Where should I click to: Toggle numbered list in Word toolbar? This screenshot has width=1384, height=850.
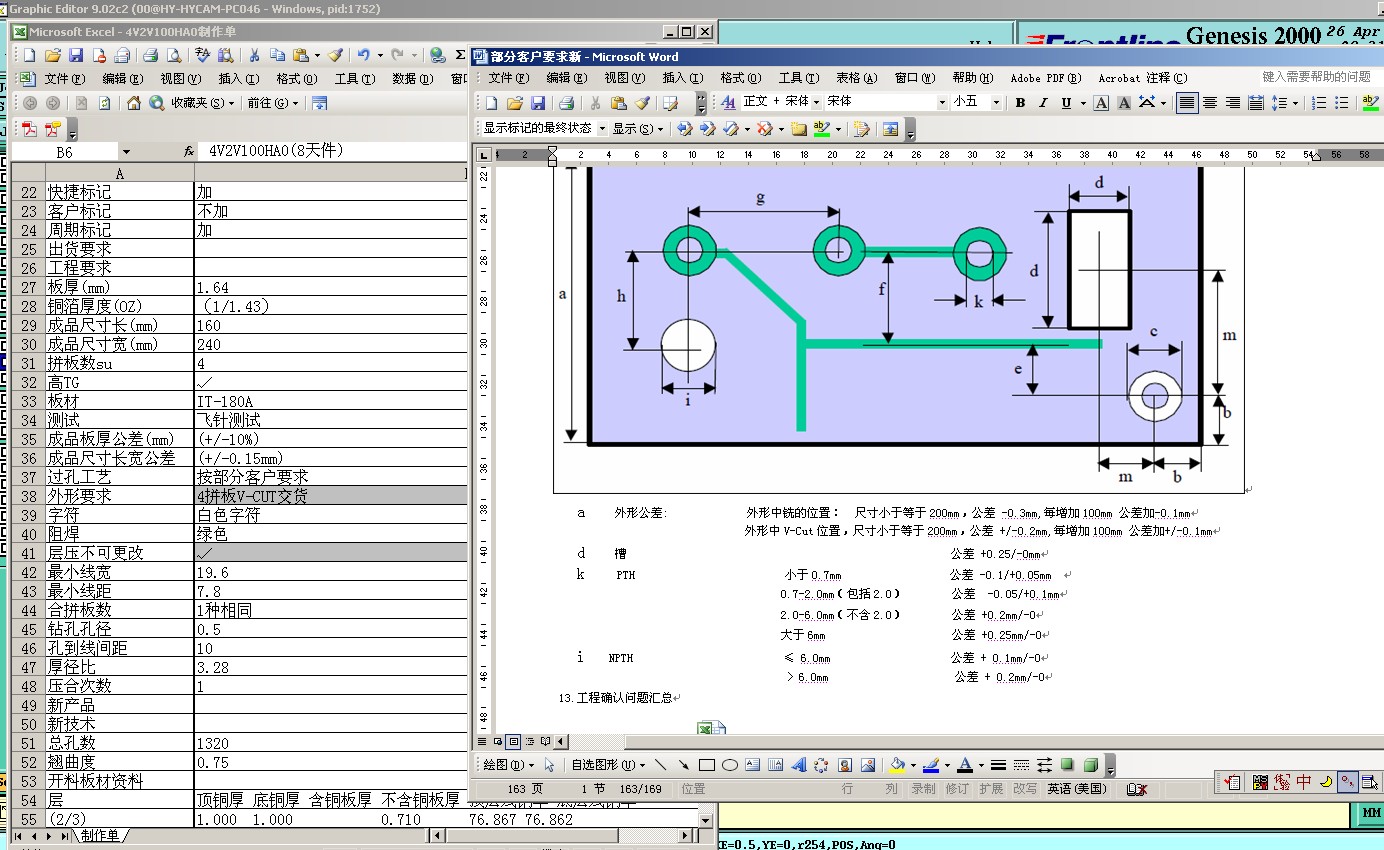(x=1319, y=102)
